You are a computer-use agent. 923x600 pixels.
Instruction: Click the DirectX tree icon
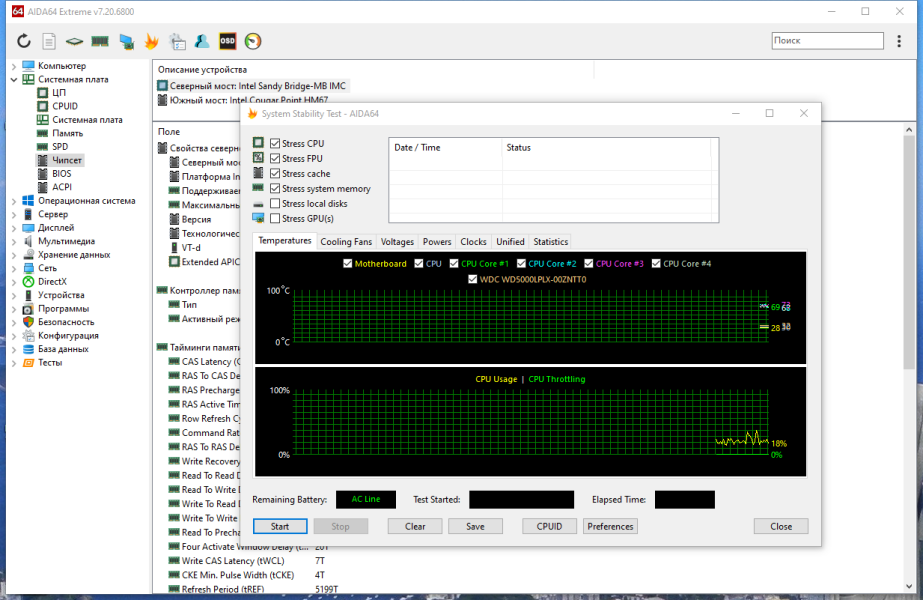(x=28, y=281)
